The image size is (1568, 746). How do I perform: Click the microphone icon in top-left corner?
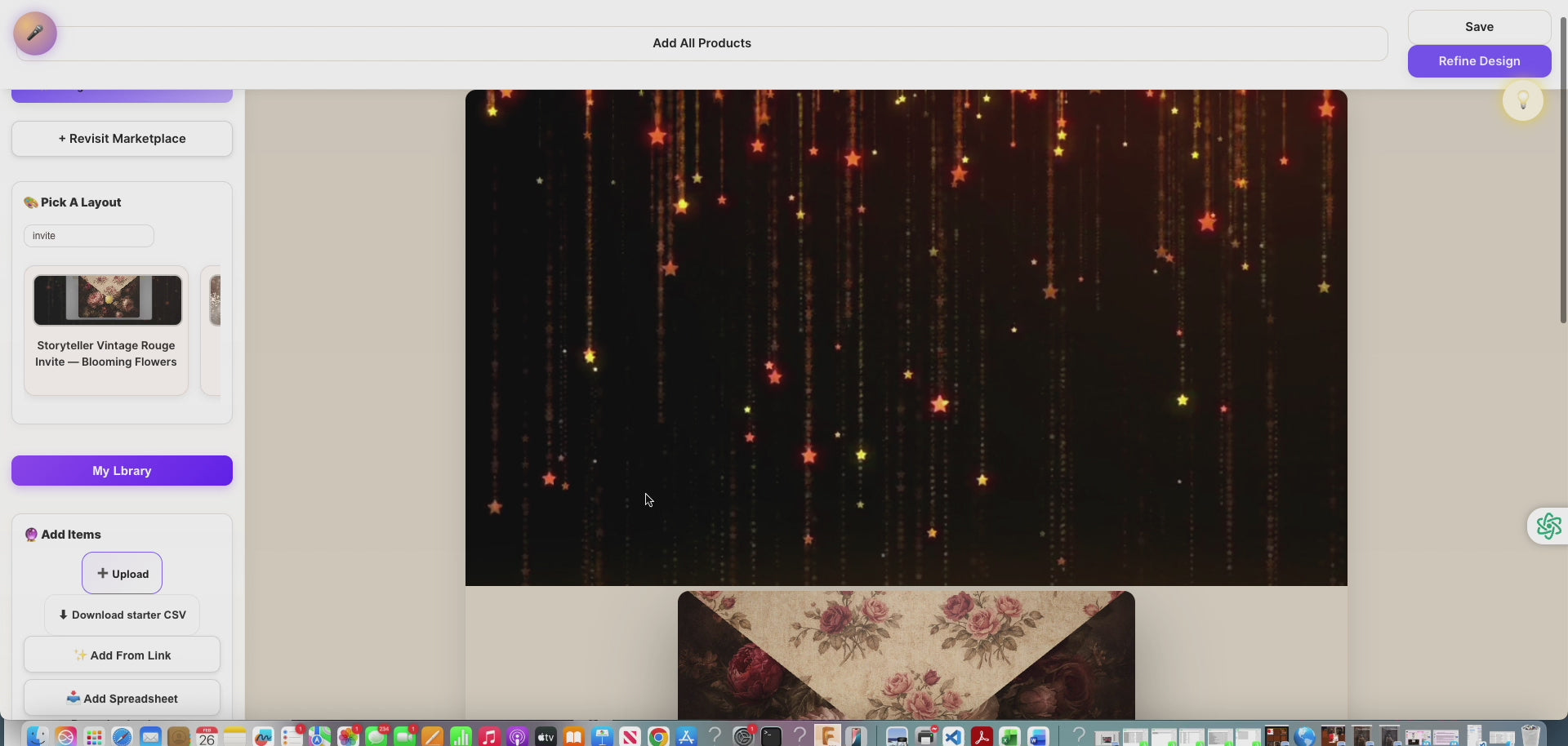[x=35, y=33]
